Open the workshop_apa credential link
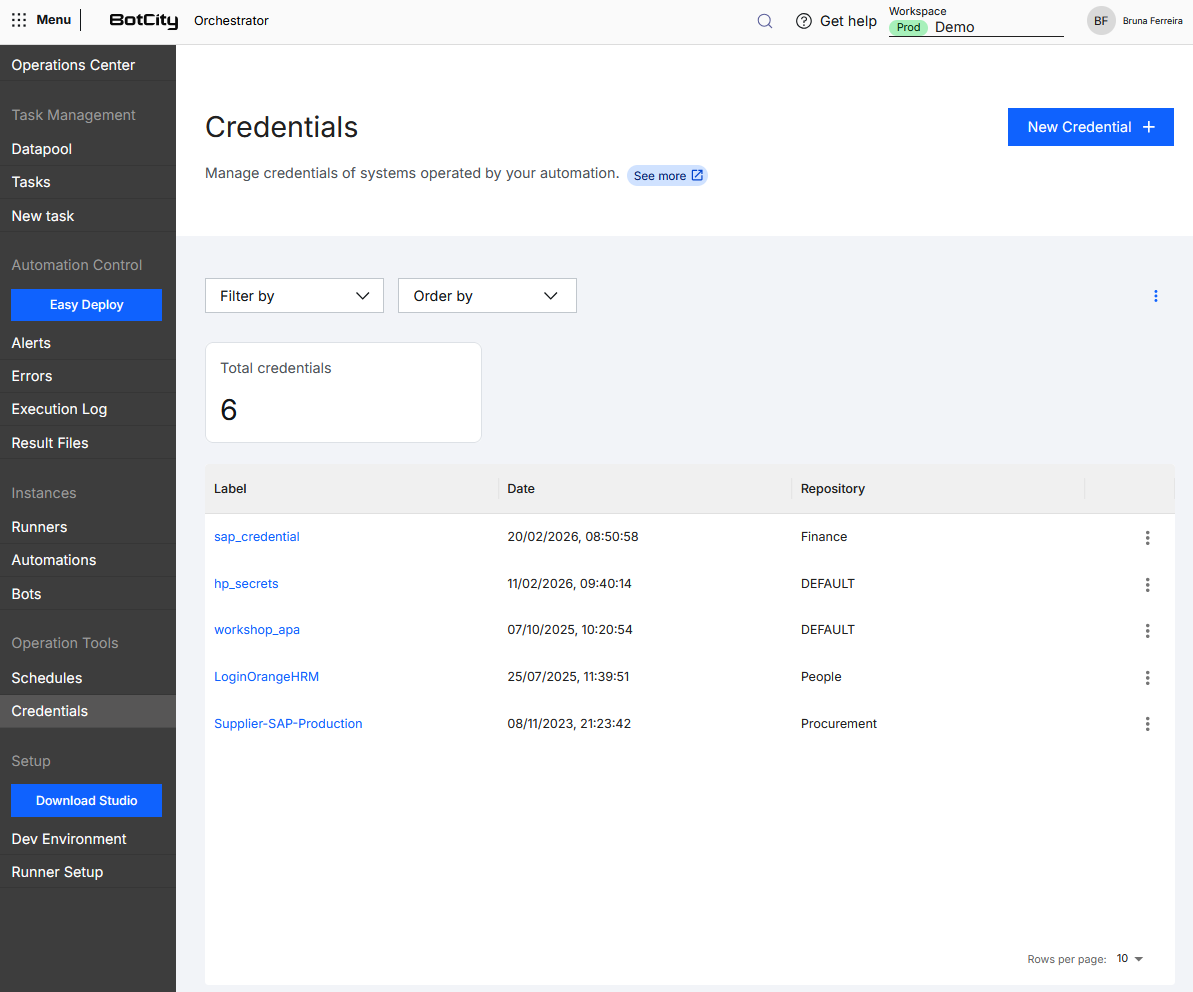 [257, 630]
